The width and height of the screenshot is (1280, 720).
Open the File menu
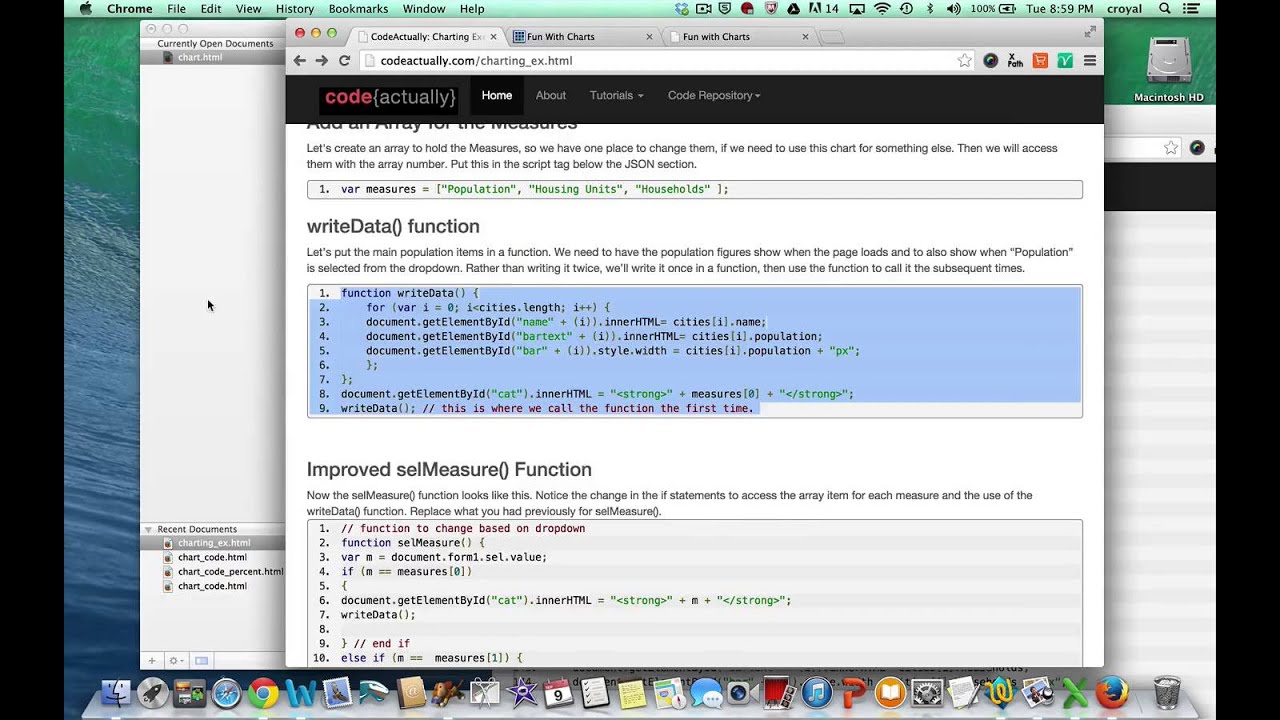(176, 9)
